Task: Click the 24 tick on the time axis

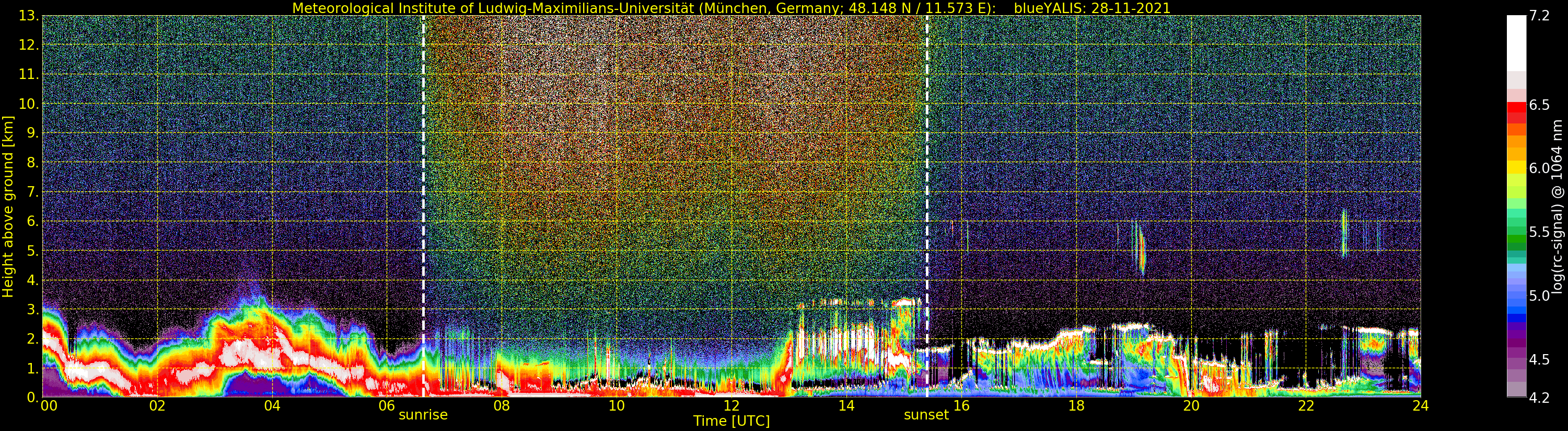Action: [1420, 406]
